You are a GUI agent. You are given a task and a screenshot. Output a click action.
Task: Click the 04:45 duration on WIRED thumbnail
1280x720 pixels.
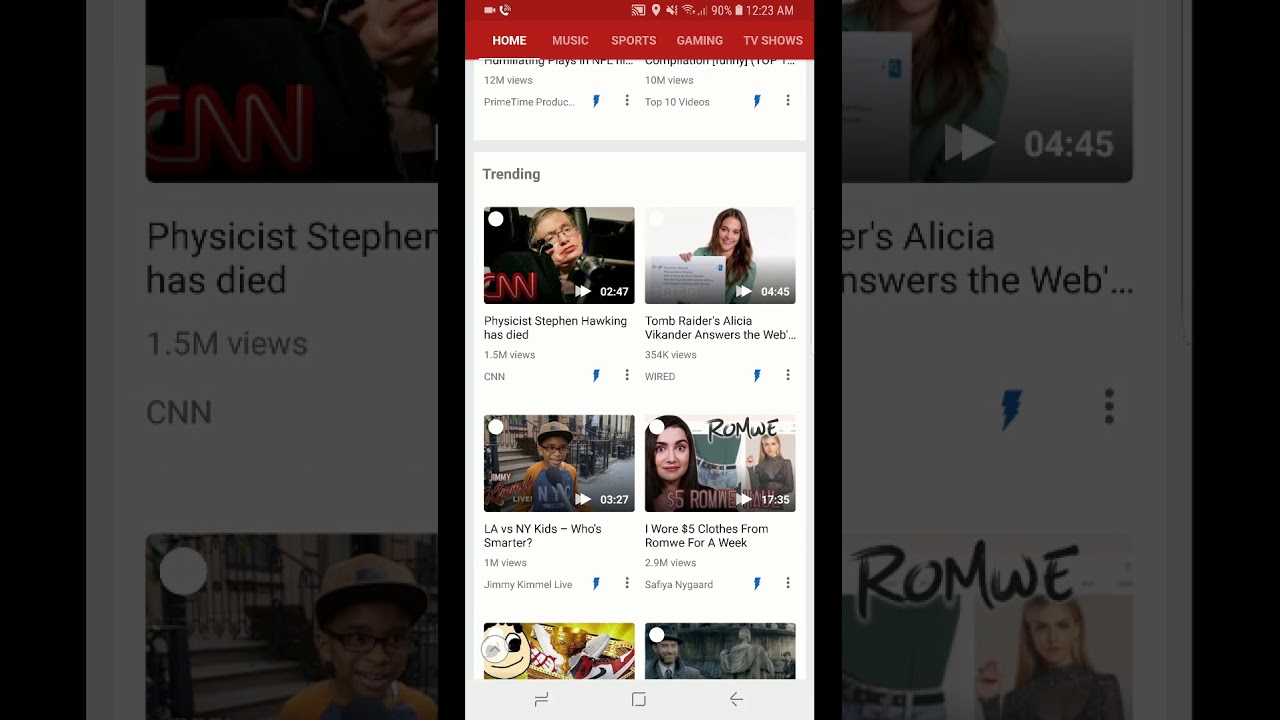[775, 292]
